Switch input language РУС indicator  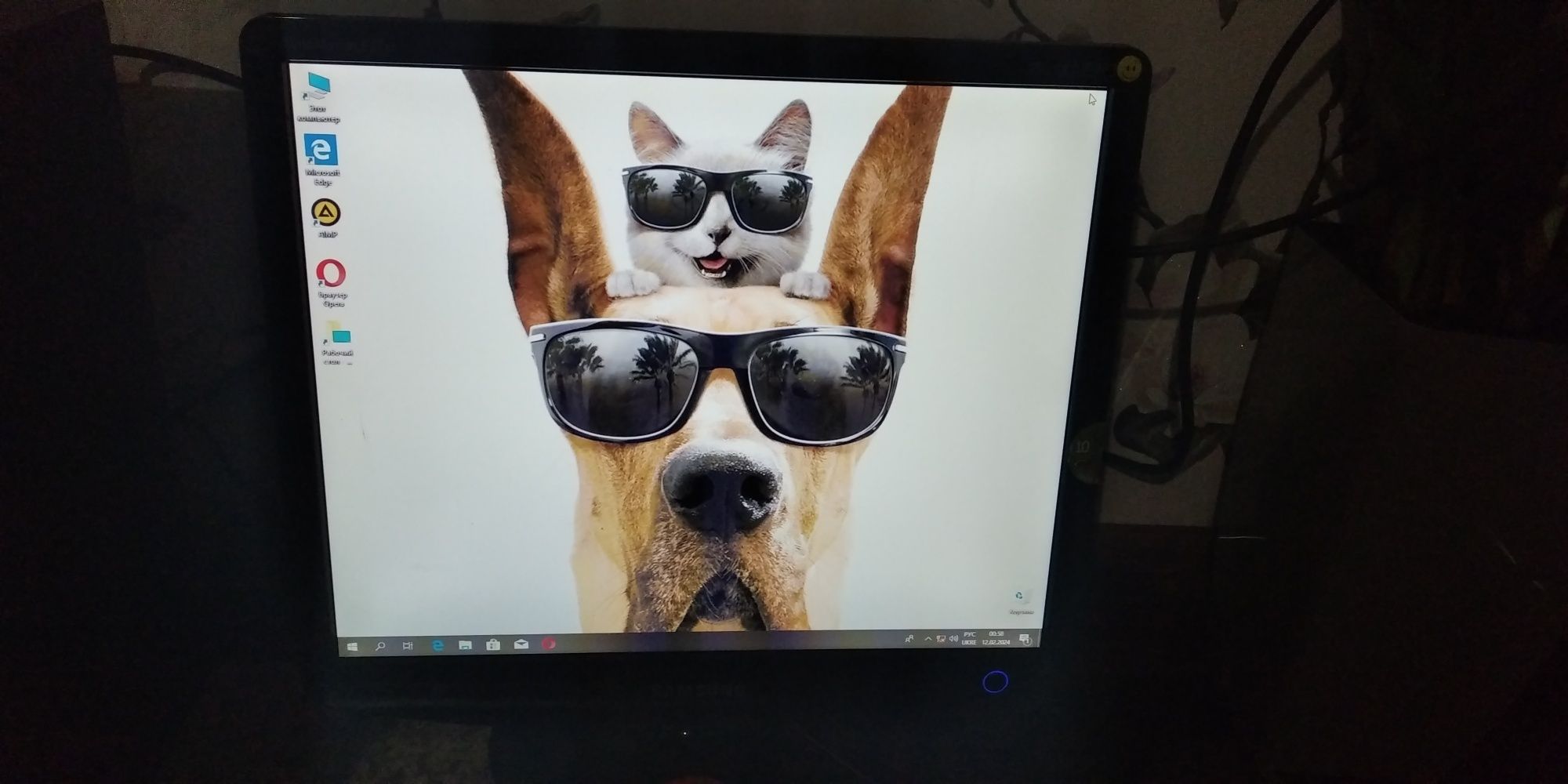click(970, 638)
